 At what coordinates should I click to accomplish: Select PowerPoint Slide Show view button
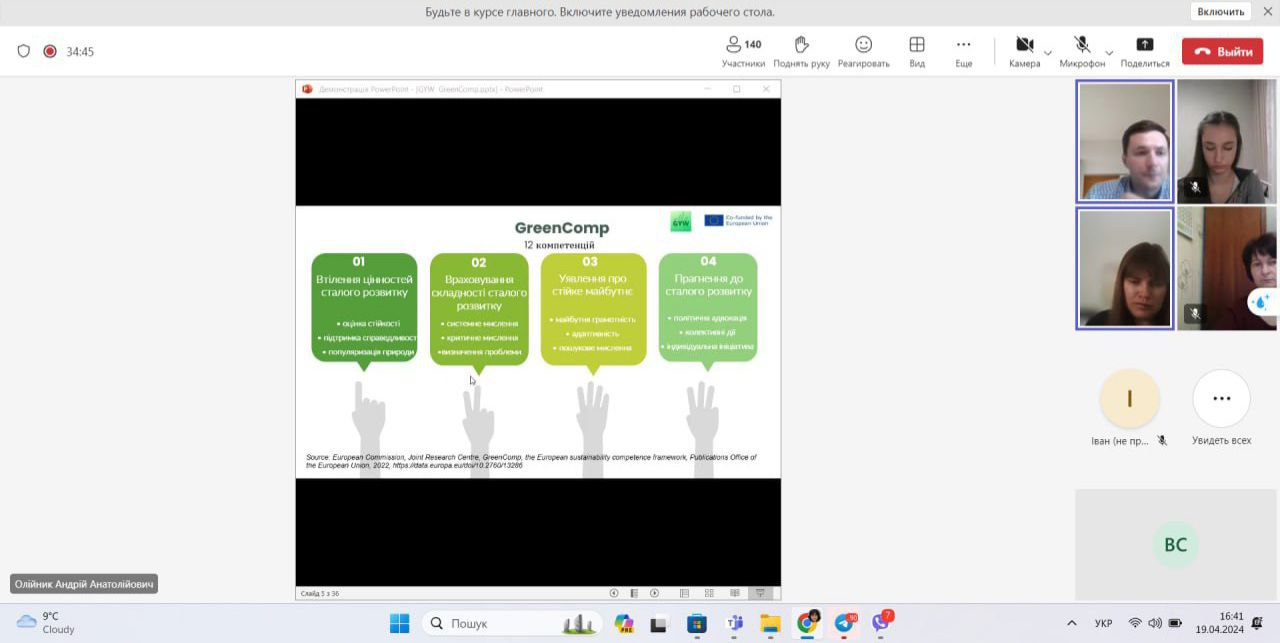(760, 593)
